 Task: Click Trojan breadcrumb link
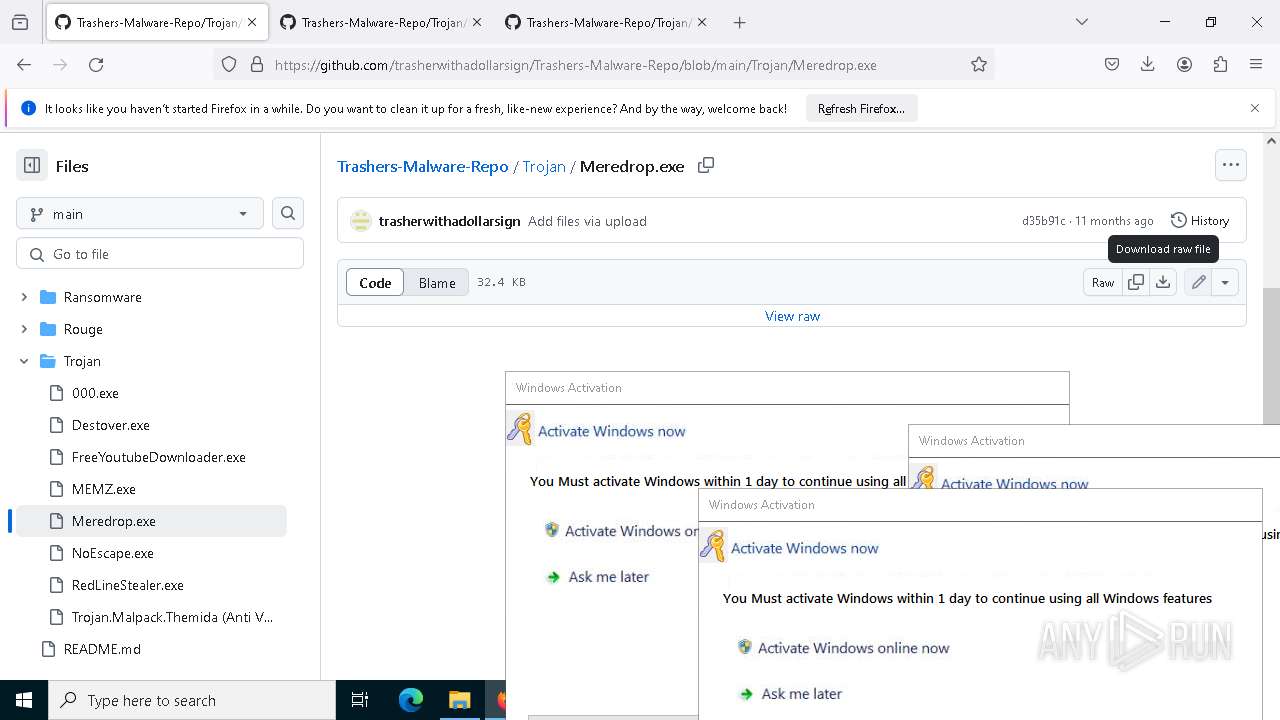point(544,166)
